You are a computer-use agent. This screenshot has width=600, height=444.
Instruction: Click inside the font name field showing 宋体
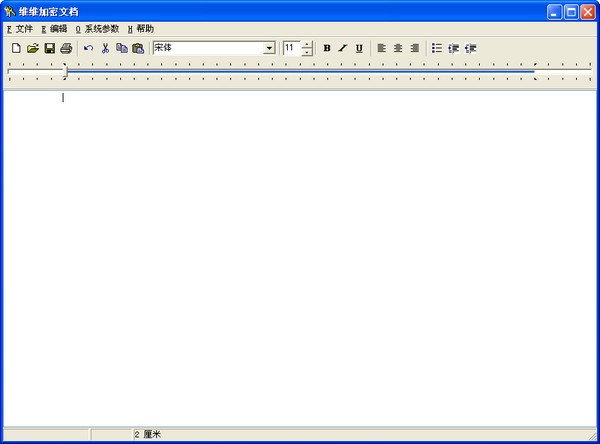click(209, 48)
